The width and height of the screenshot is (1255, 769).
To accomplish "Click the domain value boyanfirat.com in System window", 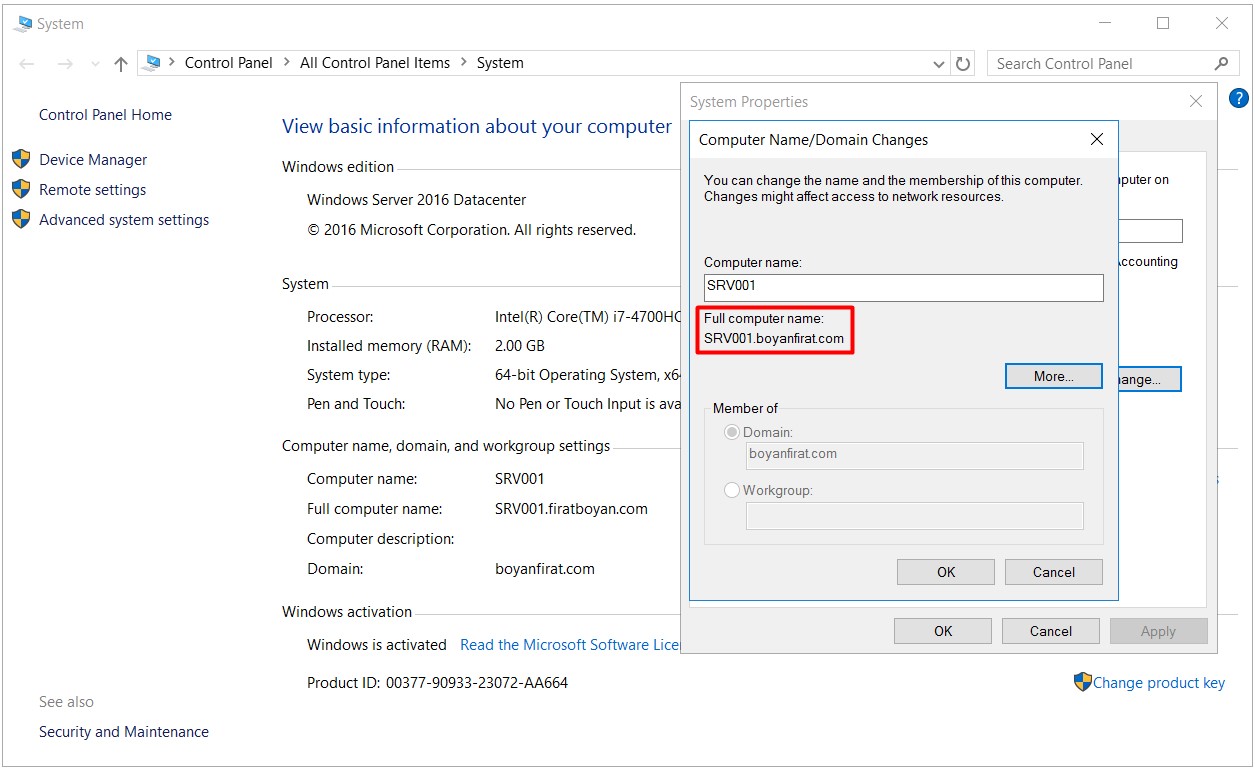I will pos(545,569).
